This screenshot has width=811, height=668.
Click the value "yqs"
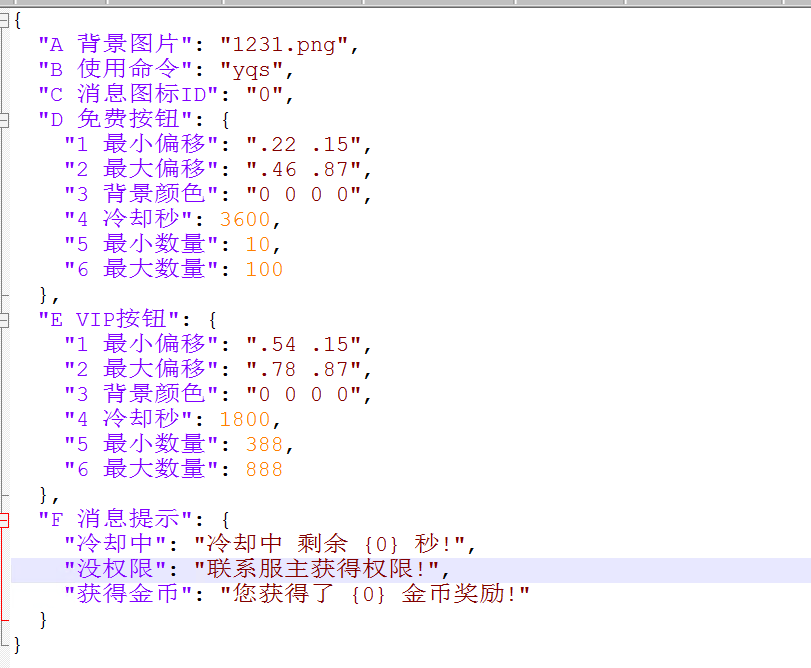(251, 69)
